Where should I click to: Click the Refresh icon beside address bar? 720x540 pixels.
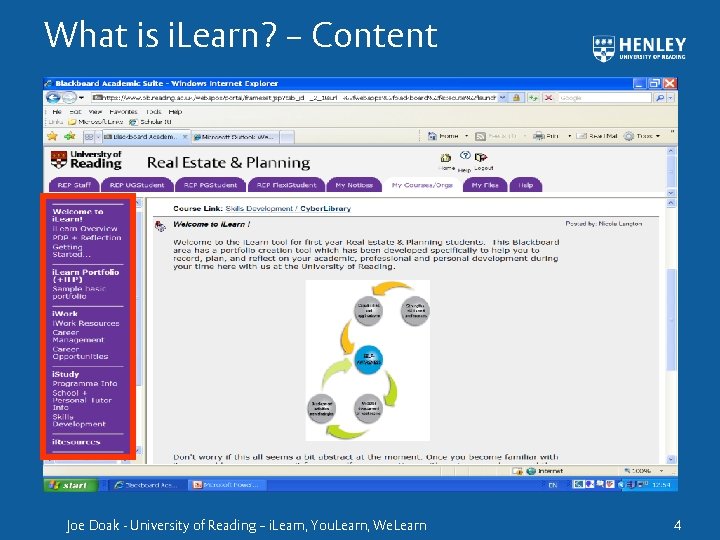533,98
